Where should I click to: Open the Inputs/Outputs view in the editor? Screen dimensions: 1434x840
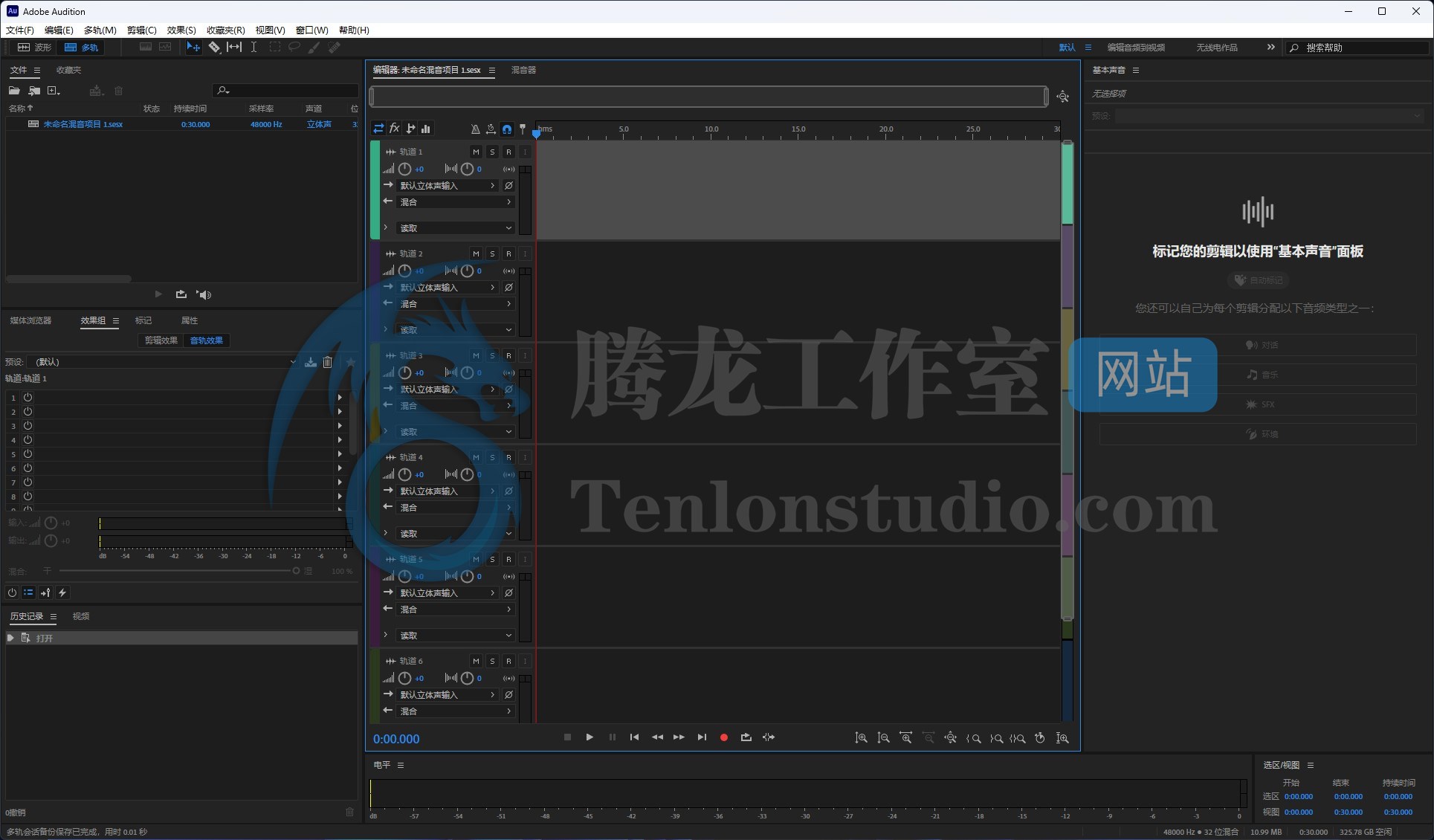378,129
